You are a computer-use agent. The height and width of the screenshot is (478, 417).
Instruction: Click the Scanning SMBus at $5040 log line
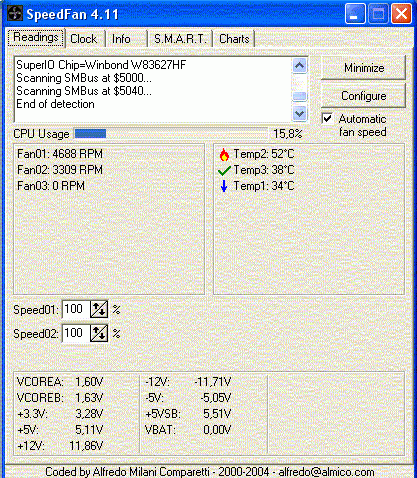pos(84,91)
